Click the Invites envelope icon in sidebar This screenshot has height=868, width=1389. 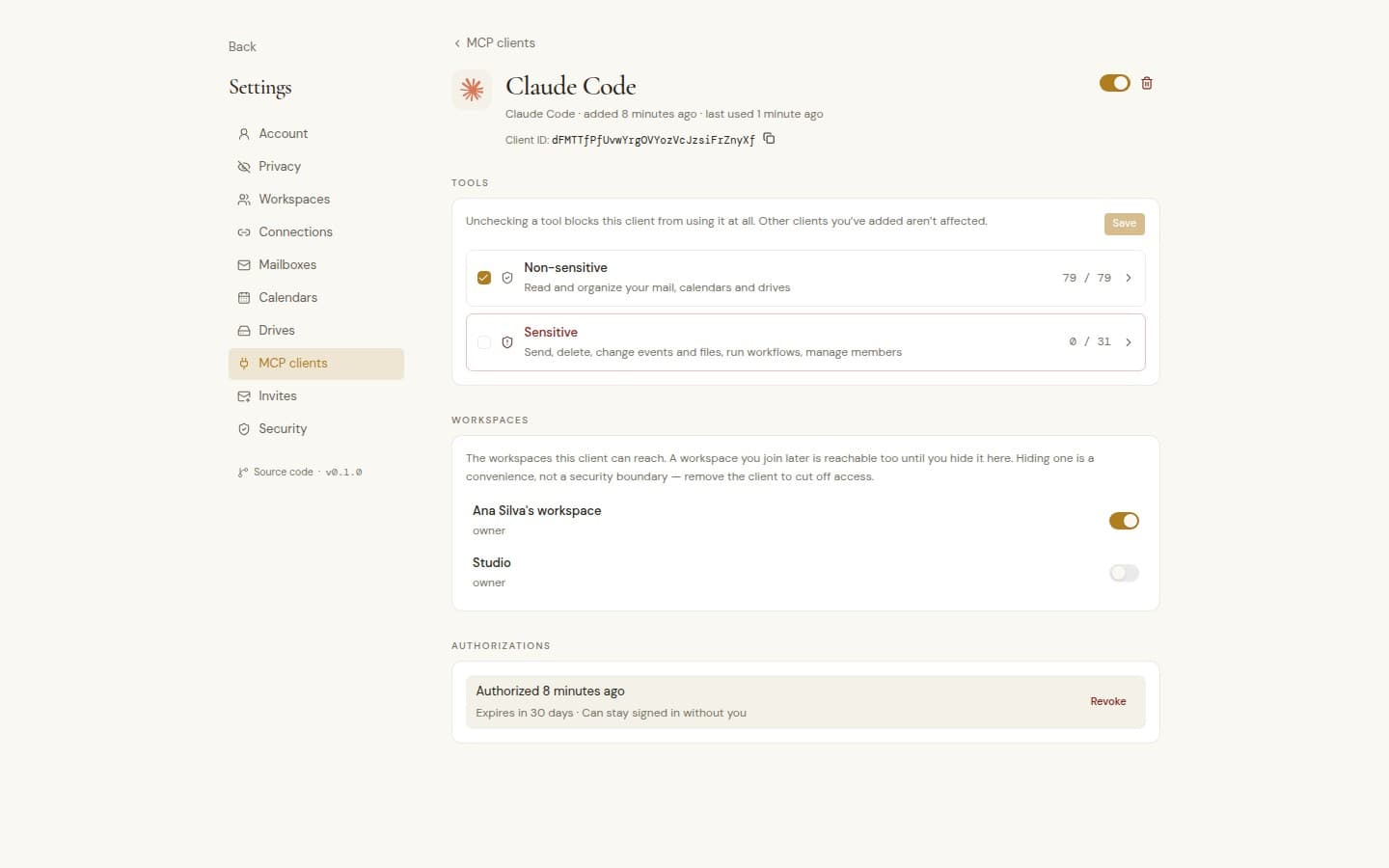244,396
